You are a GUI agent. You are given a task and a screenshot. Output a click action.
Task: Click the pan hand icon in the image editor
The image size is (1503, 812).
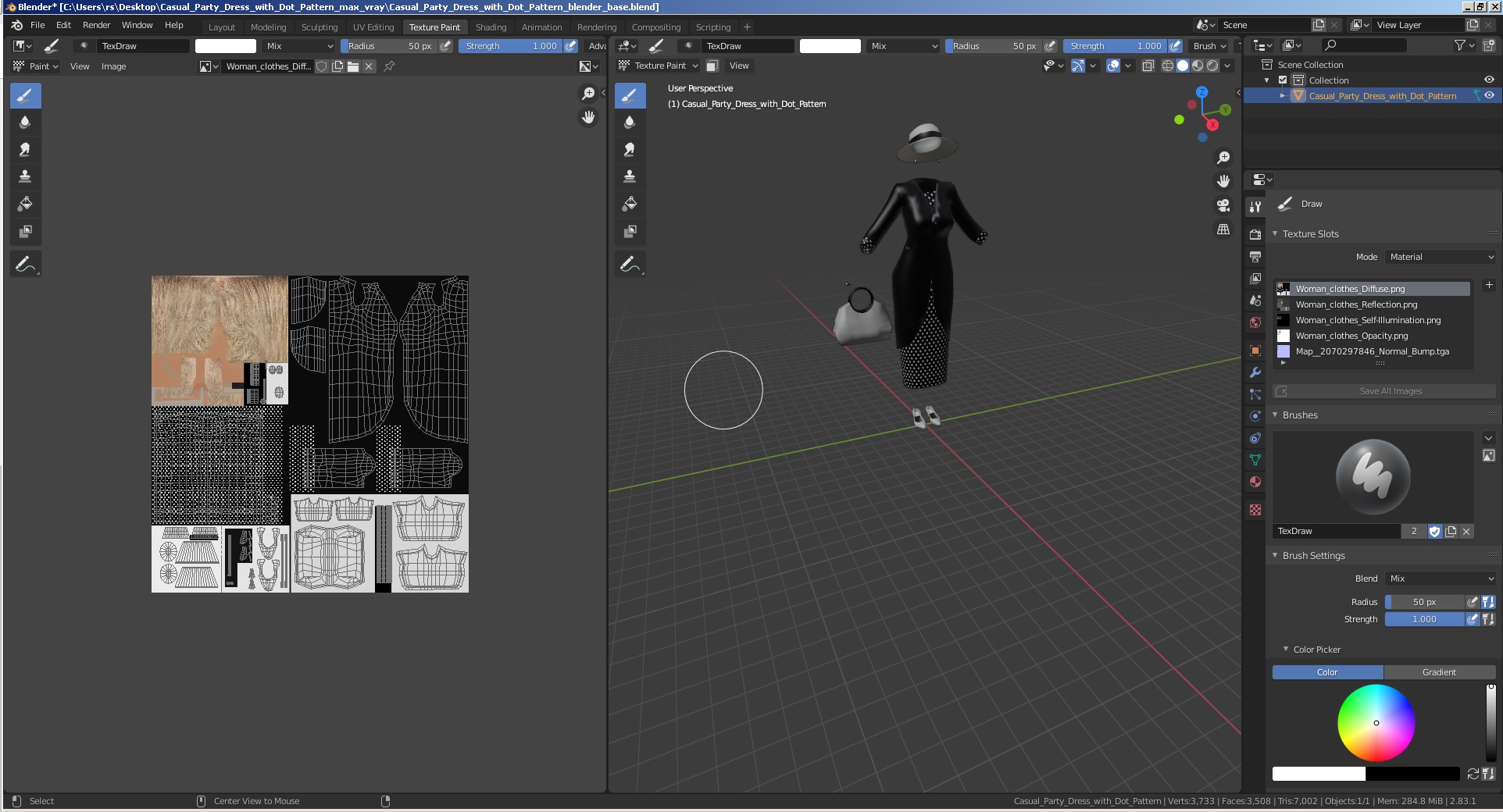[588, 117]
